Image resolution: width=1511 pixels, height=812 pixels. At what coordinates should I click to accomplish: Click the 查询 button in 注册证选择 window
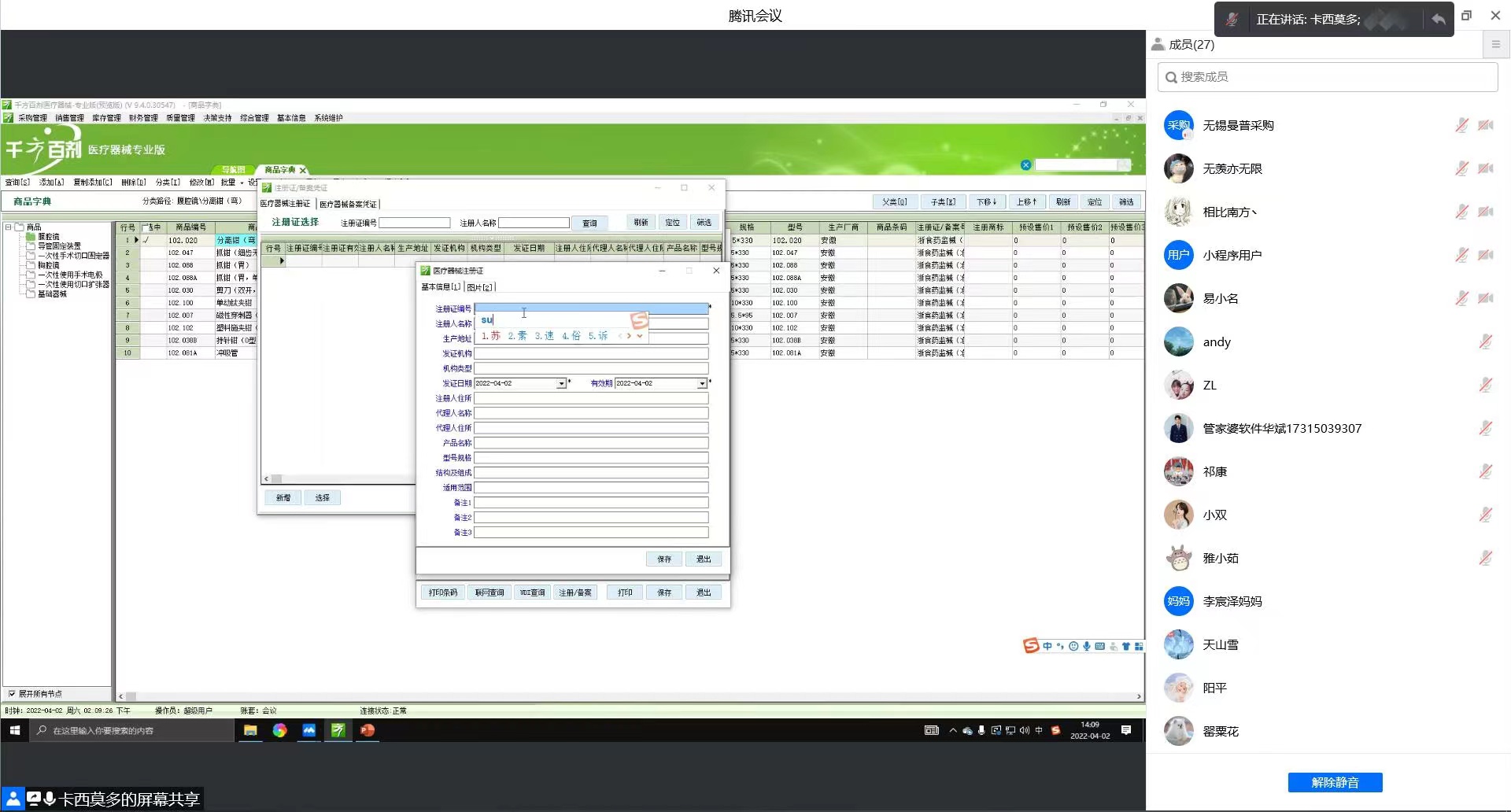click(589, 223)
